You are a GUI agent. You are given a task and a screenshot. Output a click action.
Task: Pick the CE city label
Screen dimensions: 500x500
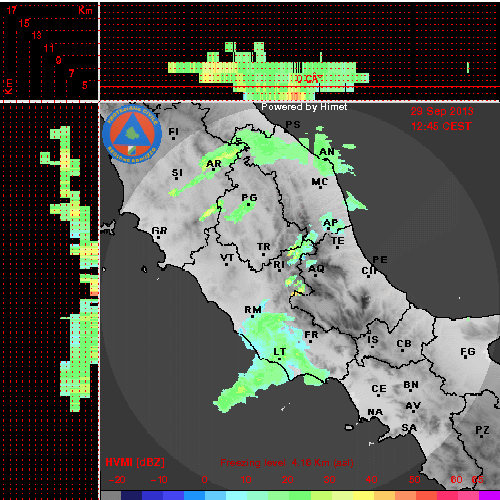[x=379, y=389]
